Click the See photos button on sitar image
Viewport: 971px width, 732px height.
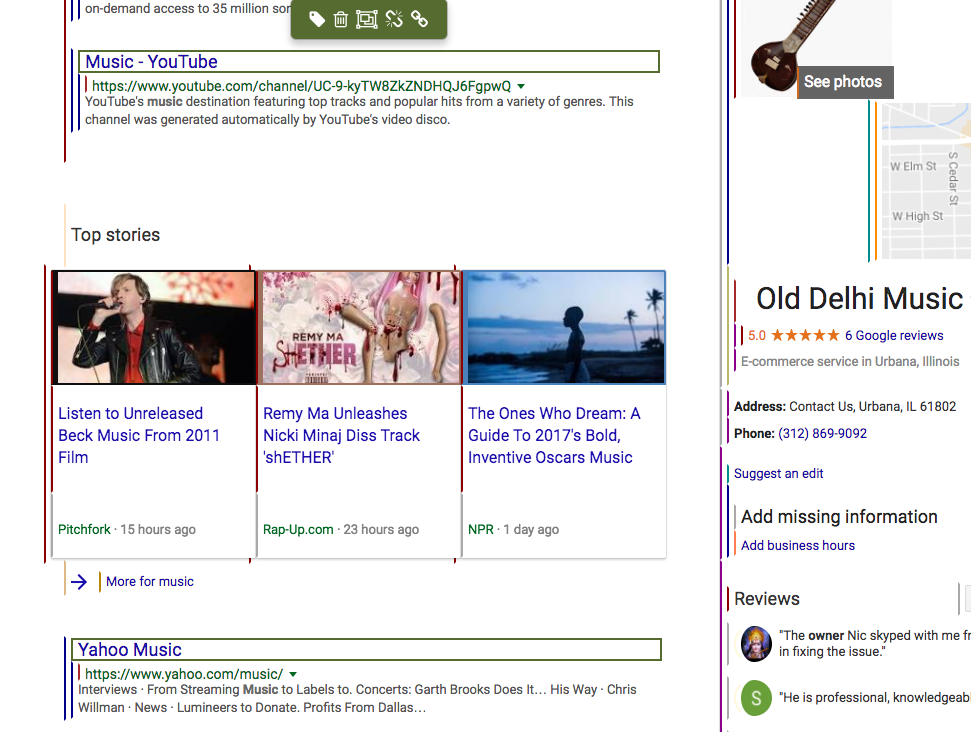(845, 82)
